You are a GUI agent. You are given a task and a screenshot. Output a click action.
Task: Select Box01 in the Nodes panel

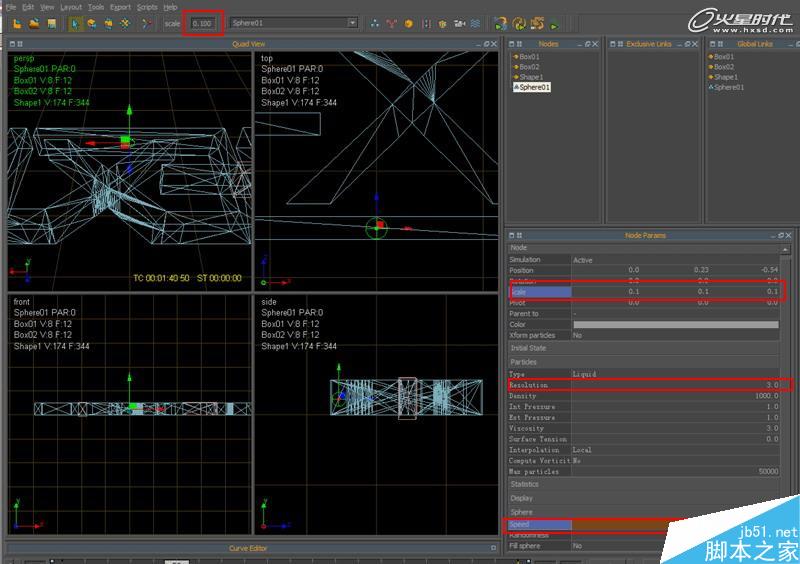(528, 57)
